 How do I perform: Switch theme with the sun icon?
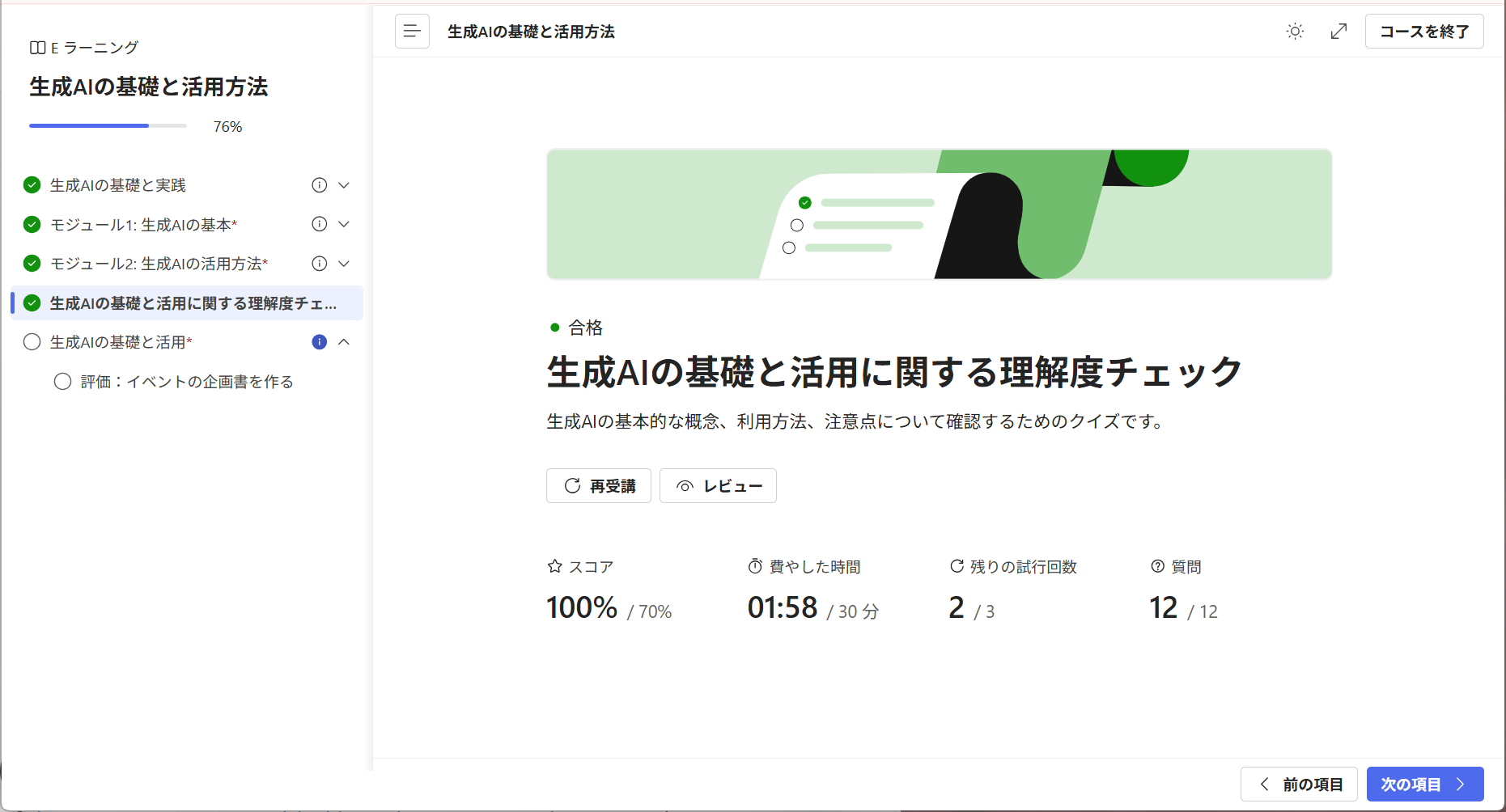pyautogui.click(x=1295, y=32)
